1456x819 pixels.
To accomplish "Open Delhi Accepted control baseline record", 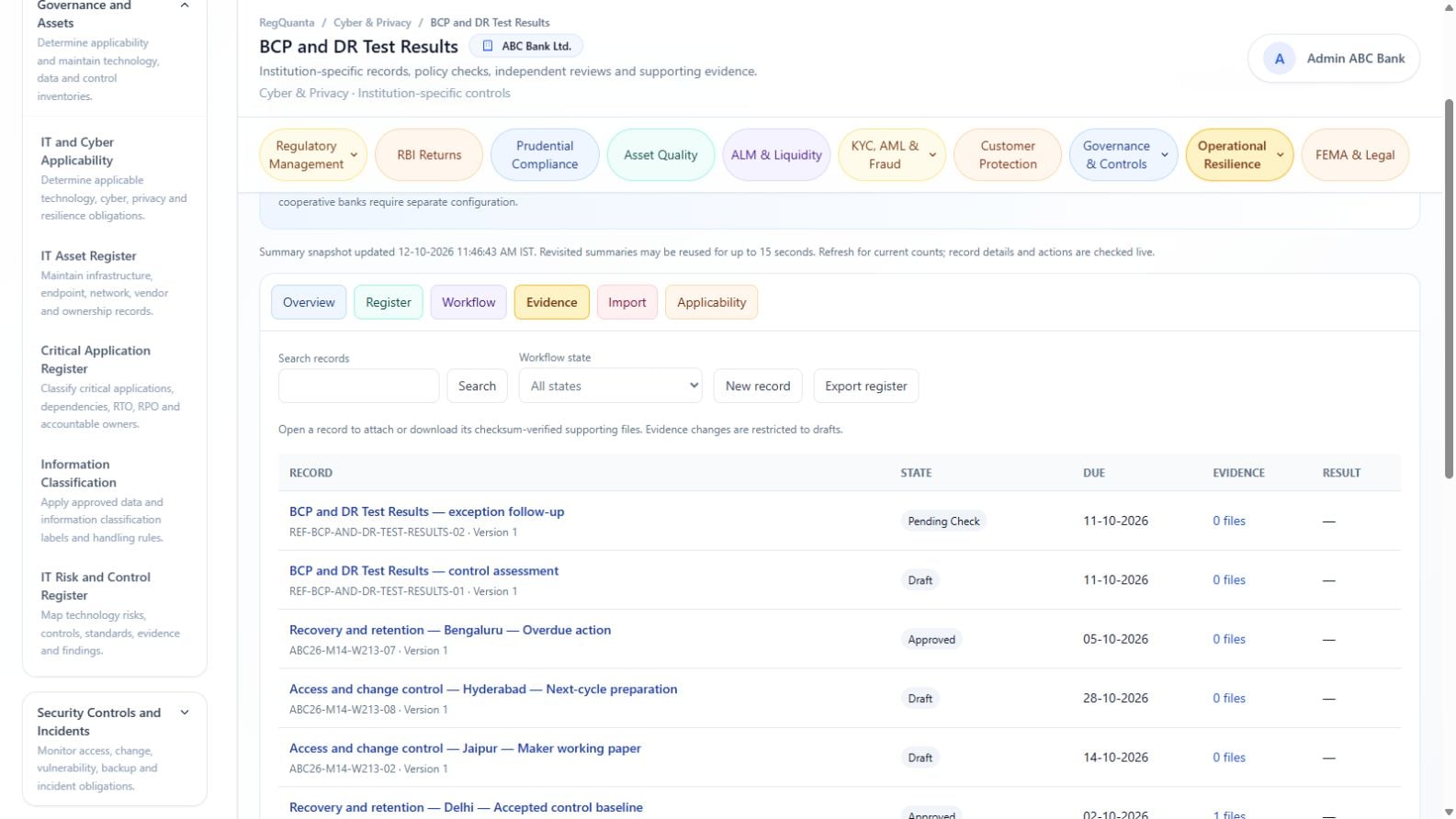I will [x=466, y=808].
